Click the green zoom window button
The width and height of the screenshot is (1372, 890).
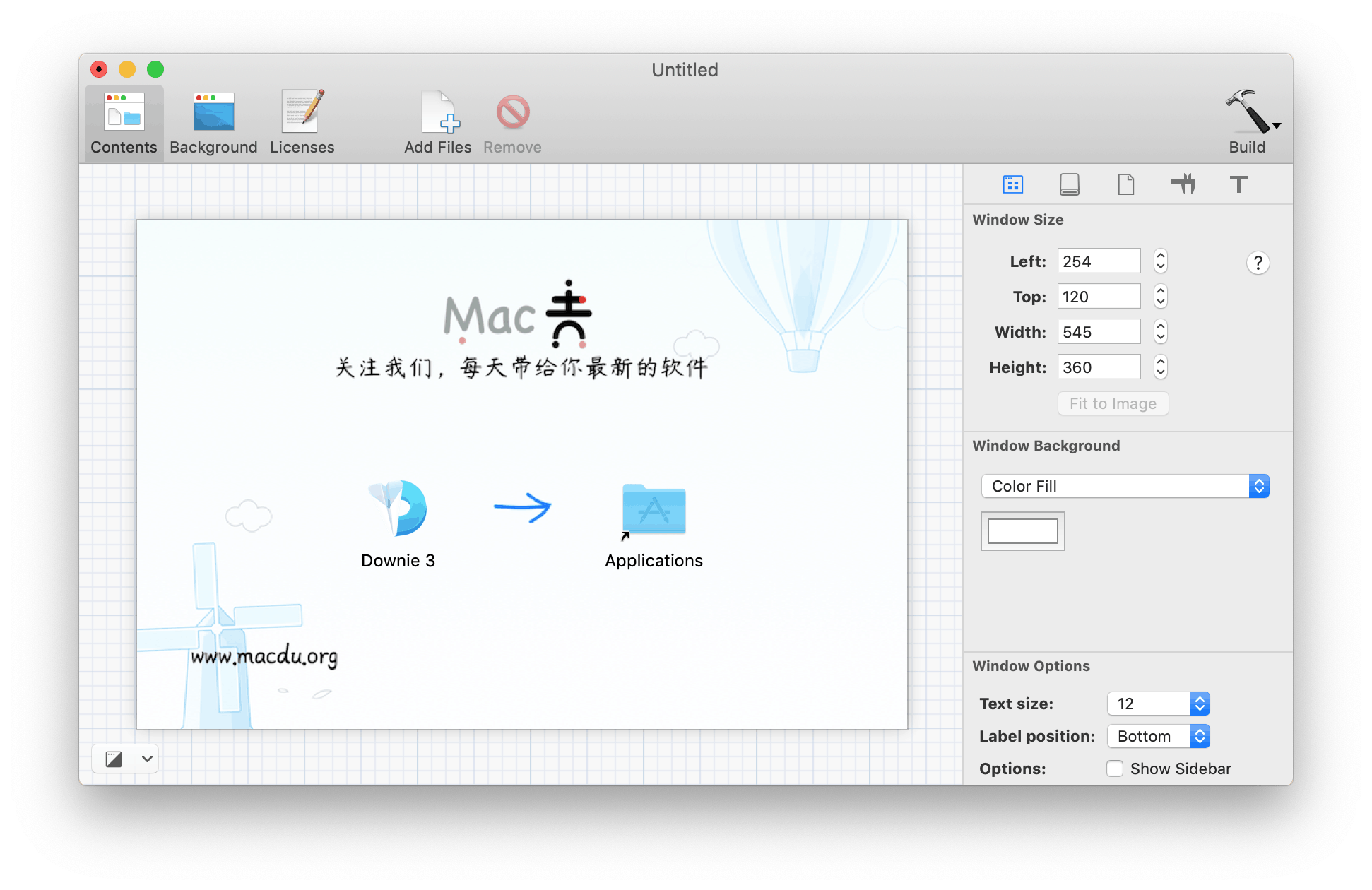coord(155,69)
